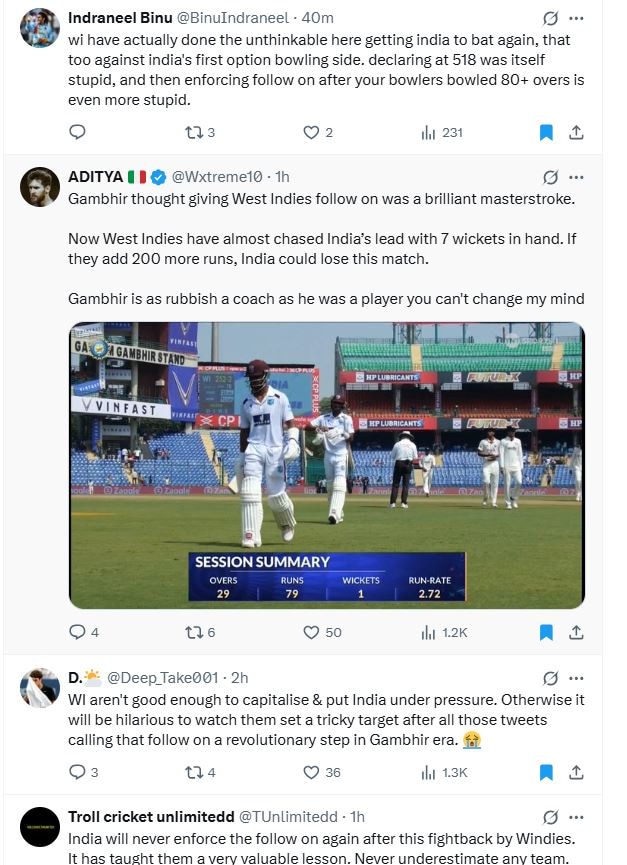
Task: Open ADITYA's profile avatar
Action: 40,187
